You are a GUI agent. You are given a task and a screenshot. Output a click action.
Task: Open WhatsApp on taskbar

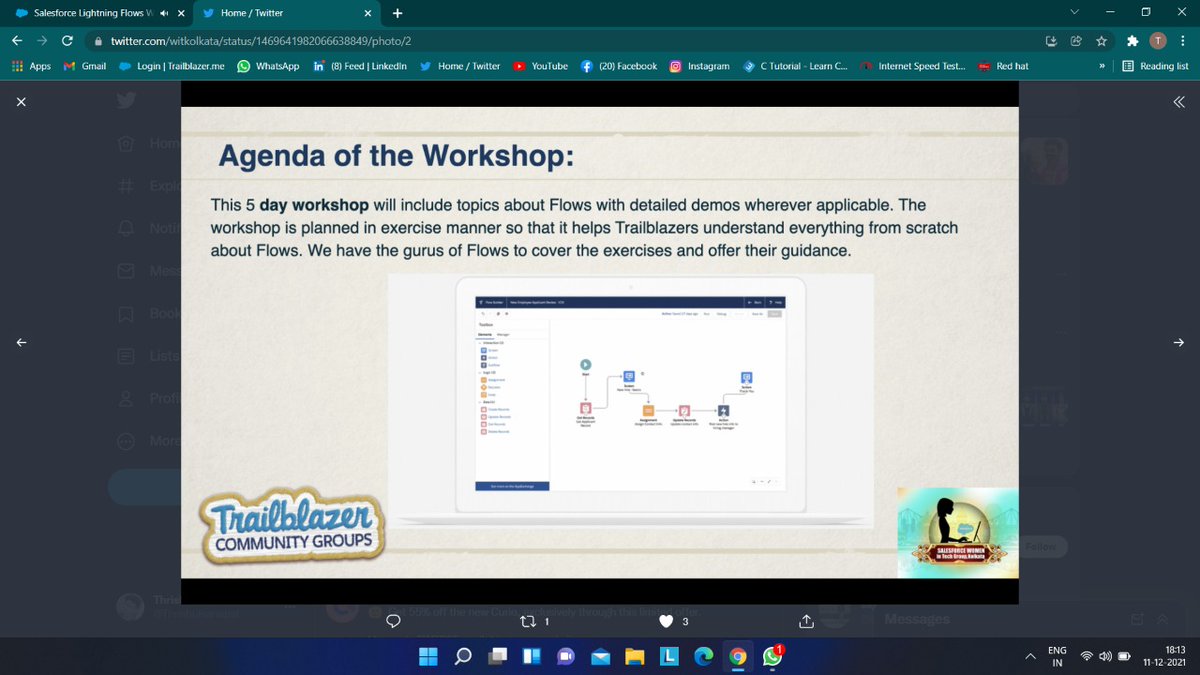[772, 656]
